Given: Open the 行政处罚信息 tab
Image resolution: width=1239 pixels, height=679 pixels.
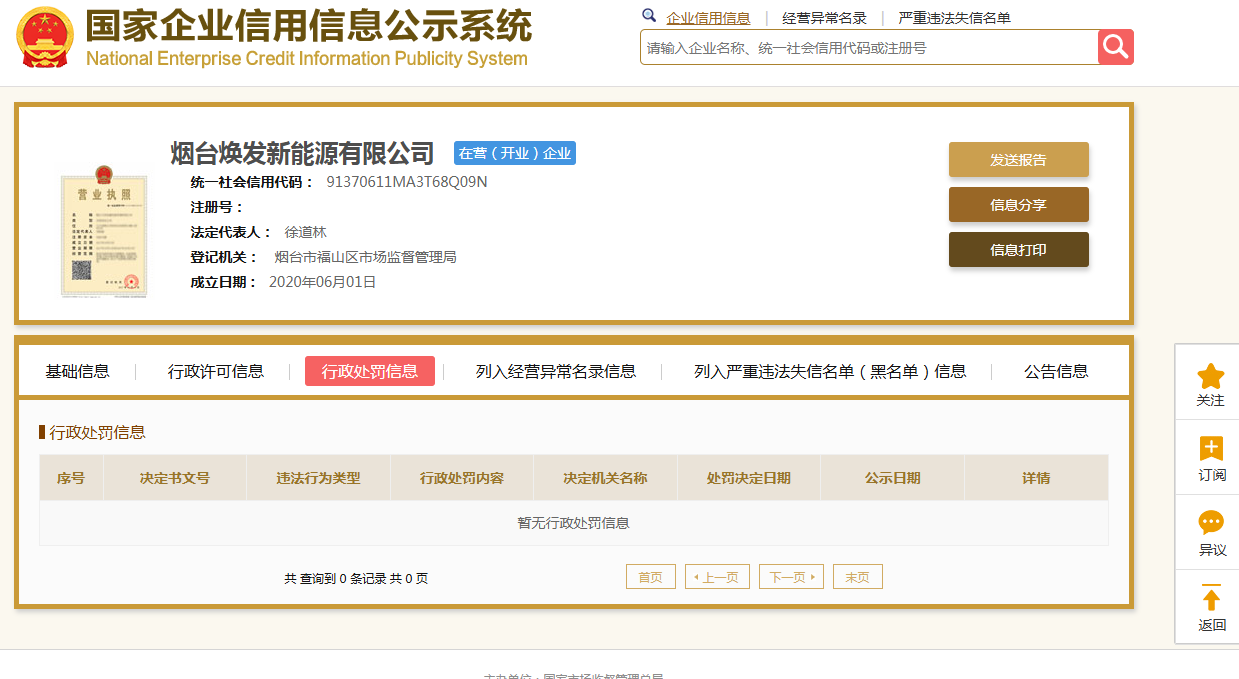Looking at the screenshot, I should (x=370, y=371).
